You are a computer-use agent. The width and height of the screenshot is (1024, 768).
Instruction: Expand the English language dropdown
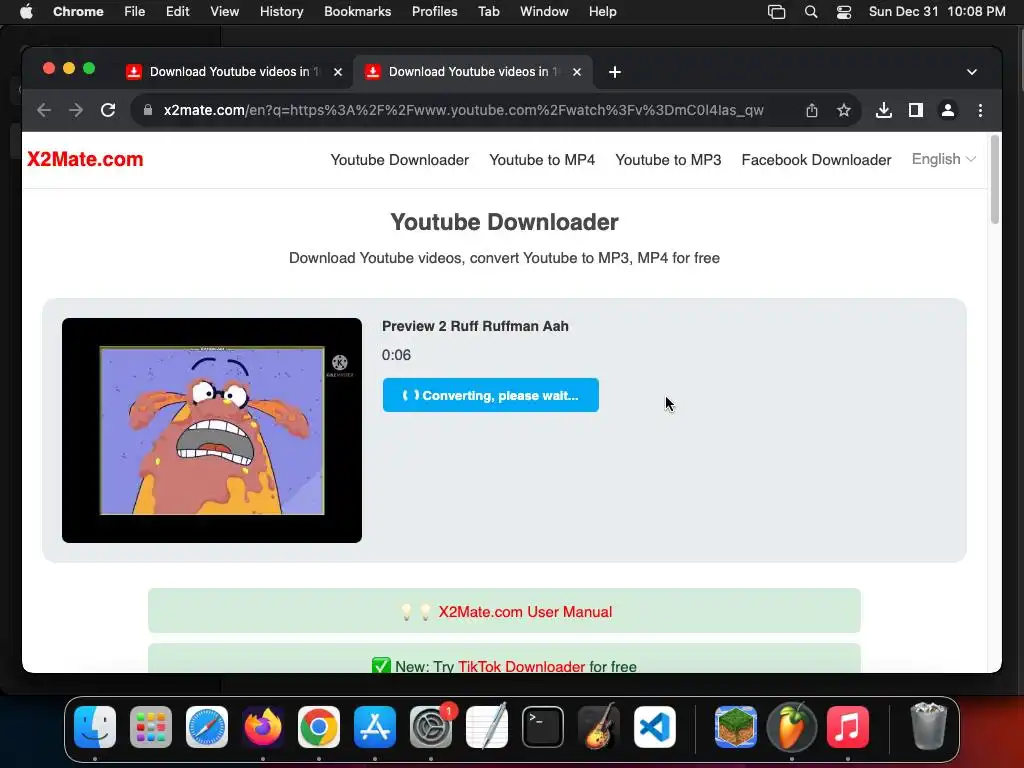pos(944,159)
